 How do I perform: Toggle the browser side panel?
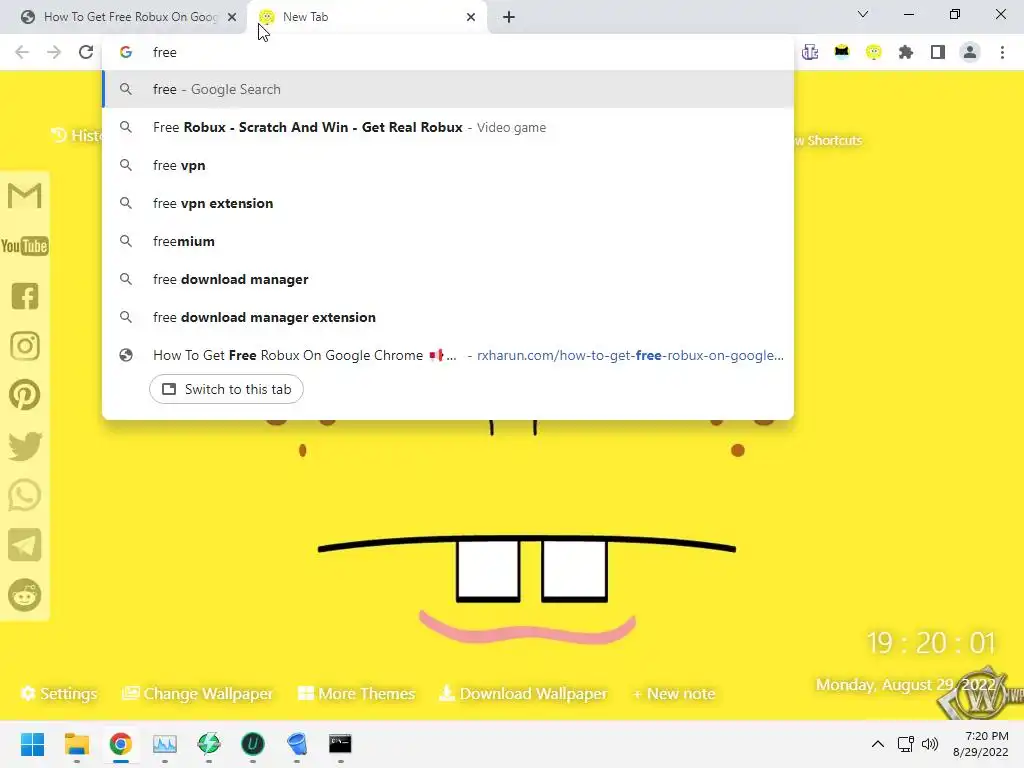(938, 52)
